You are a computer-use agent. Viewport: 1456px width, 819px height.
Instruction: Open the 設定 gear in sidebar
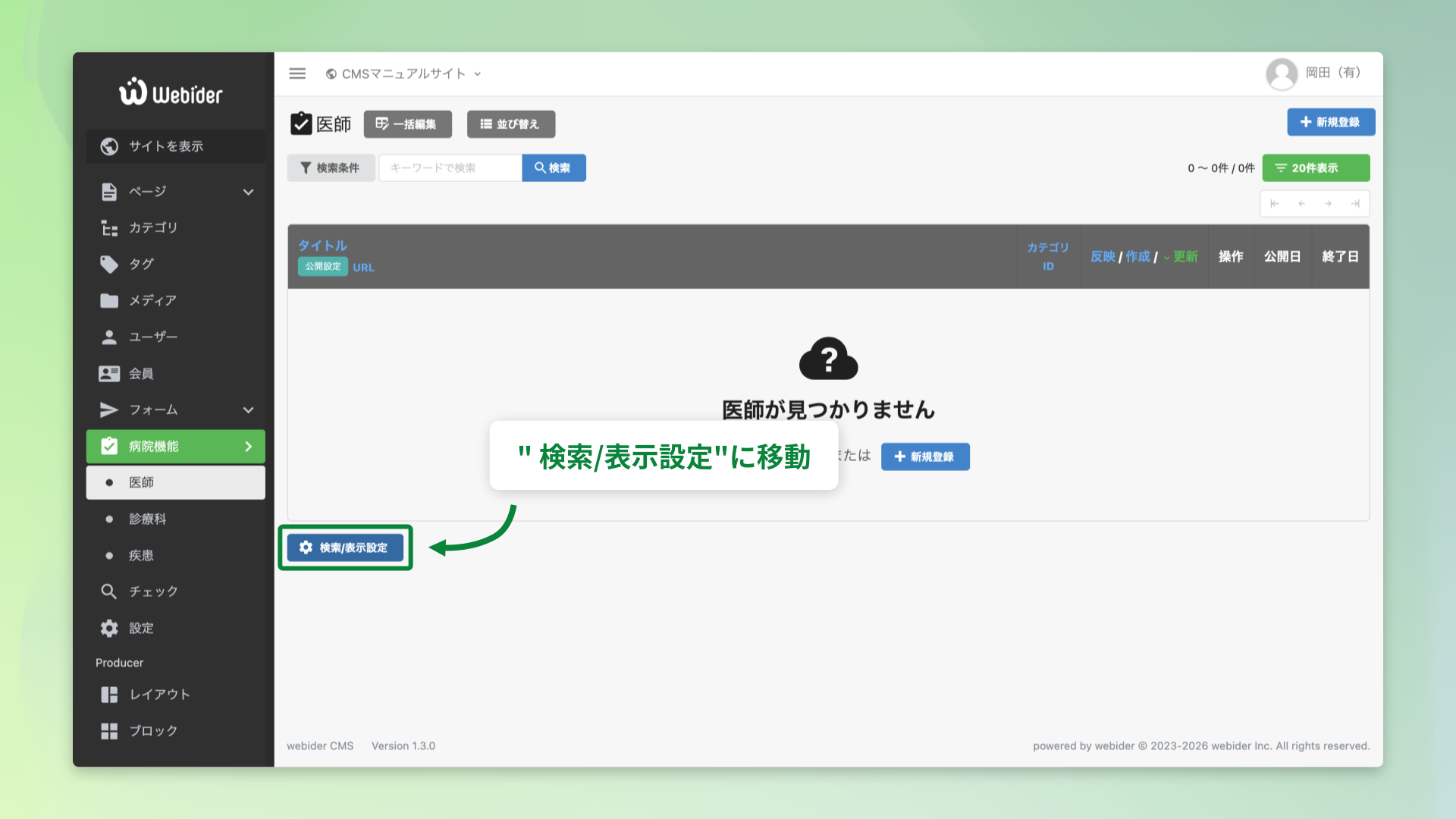point(141,628)
